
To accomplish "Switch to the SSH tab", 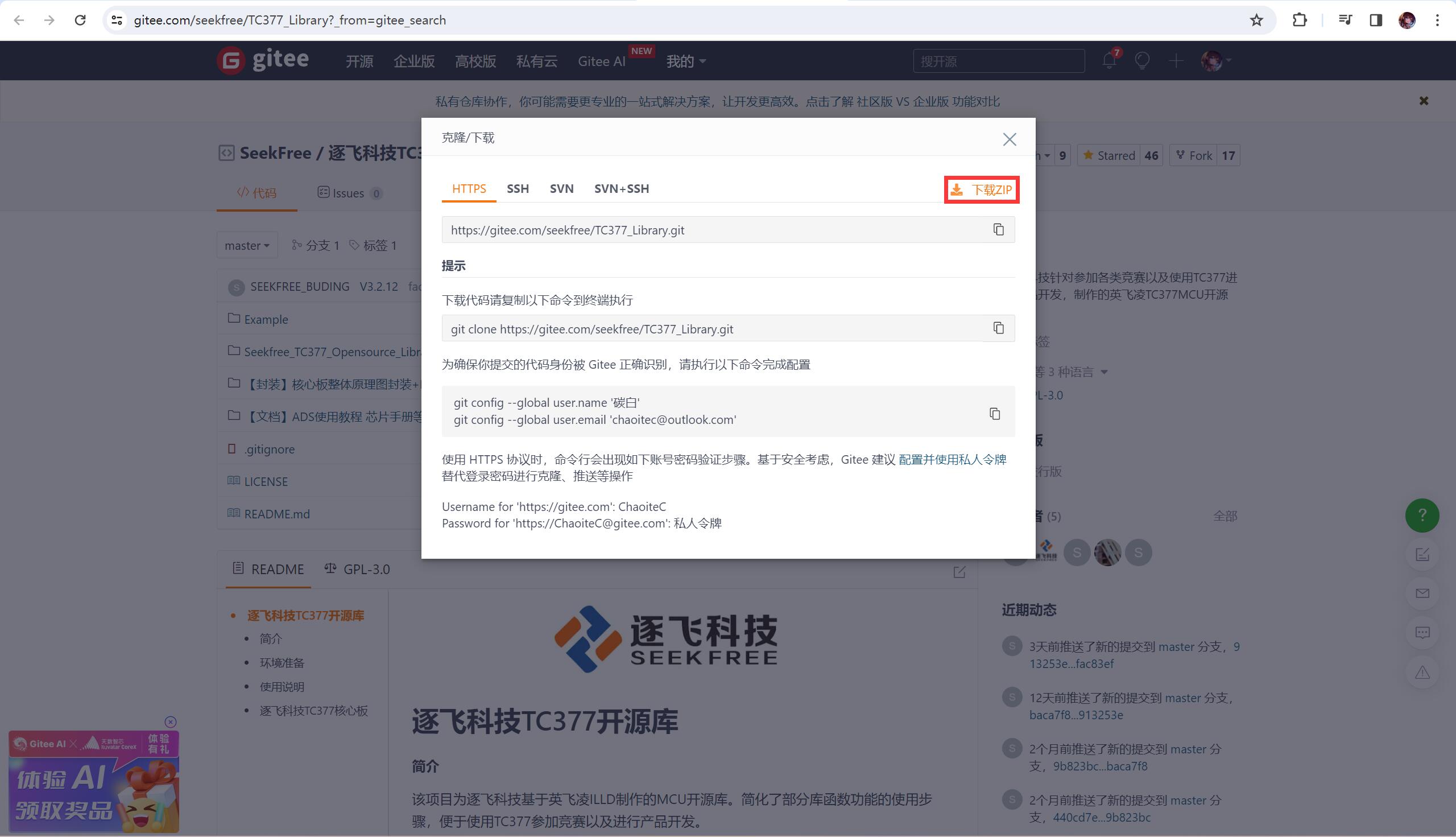I will [518, 188].
